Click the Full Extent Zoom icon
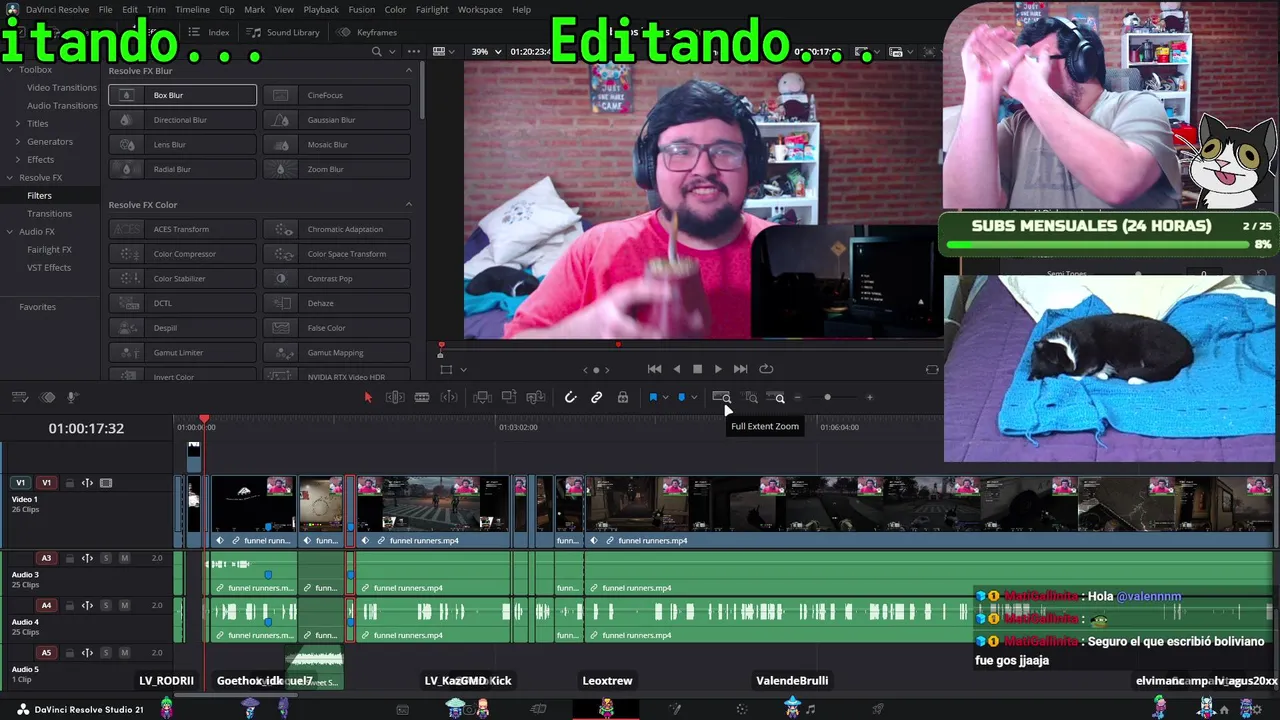The height and width of the screenshot is (720, 1280). click(x=721, y=397)
